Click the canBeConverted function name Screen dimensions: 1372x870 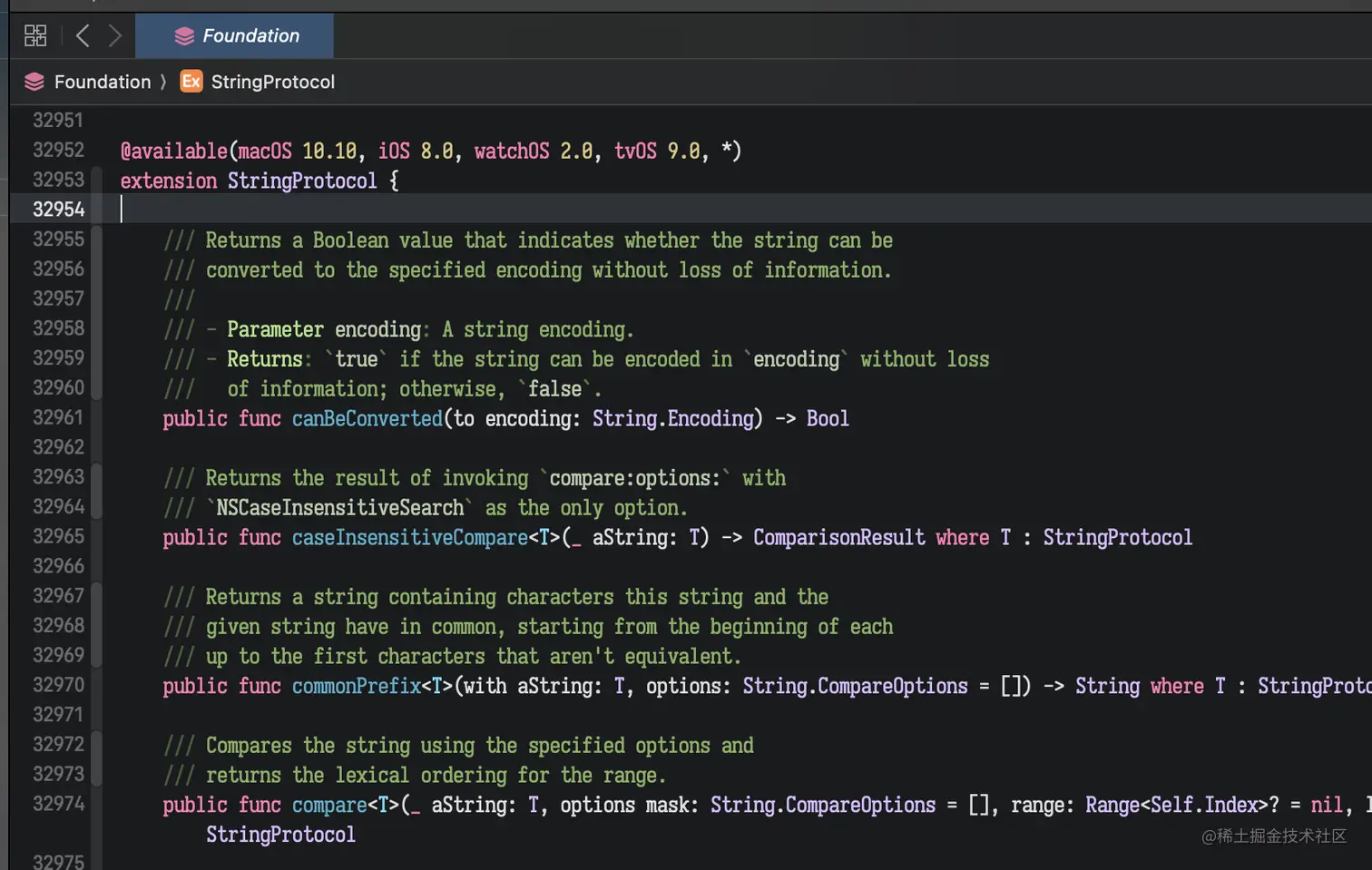pos(366,418)
